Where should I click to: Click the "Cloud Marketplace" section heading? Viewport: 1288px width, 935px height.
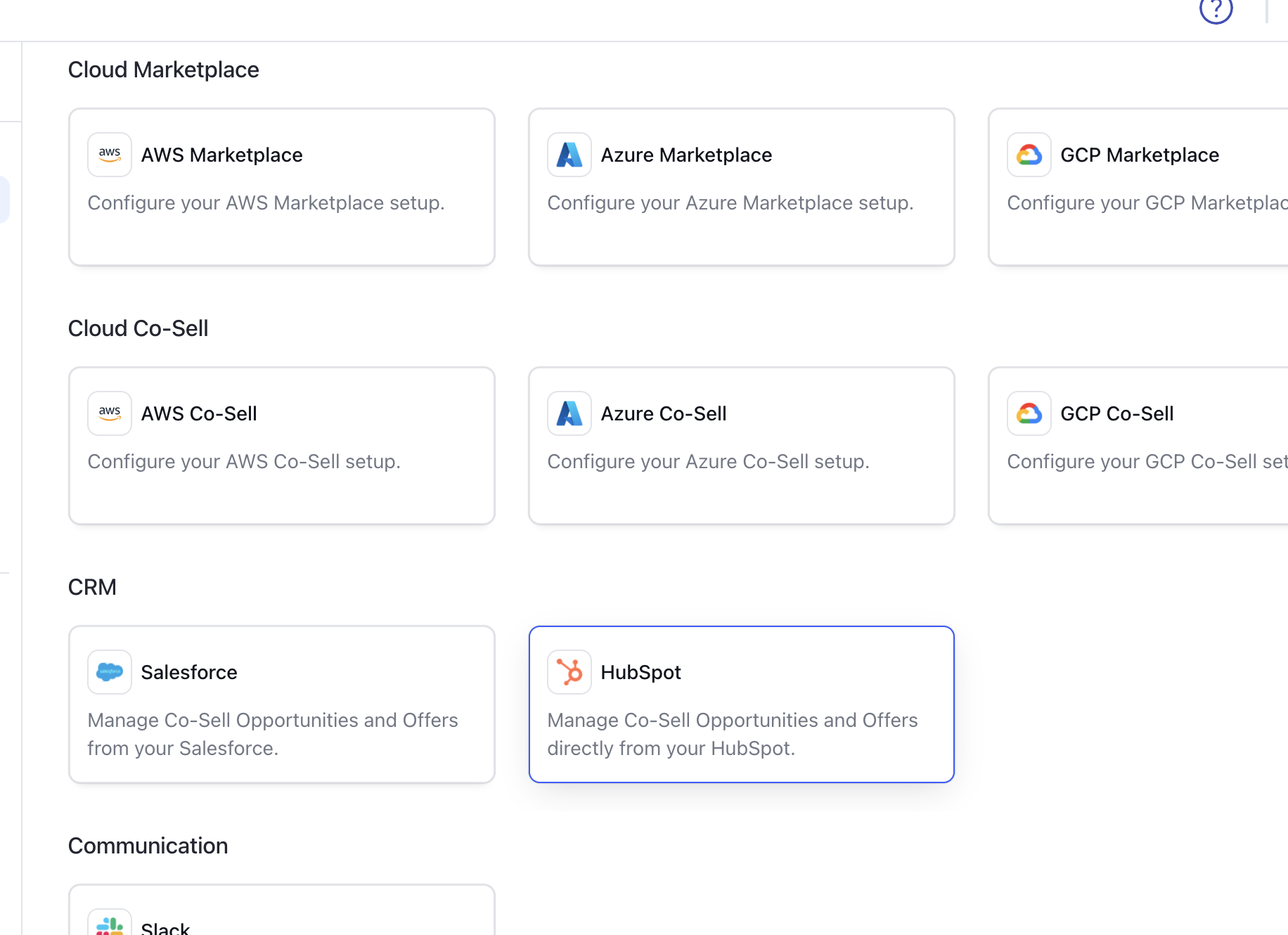click(164, 70)
